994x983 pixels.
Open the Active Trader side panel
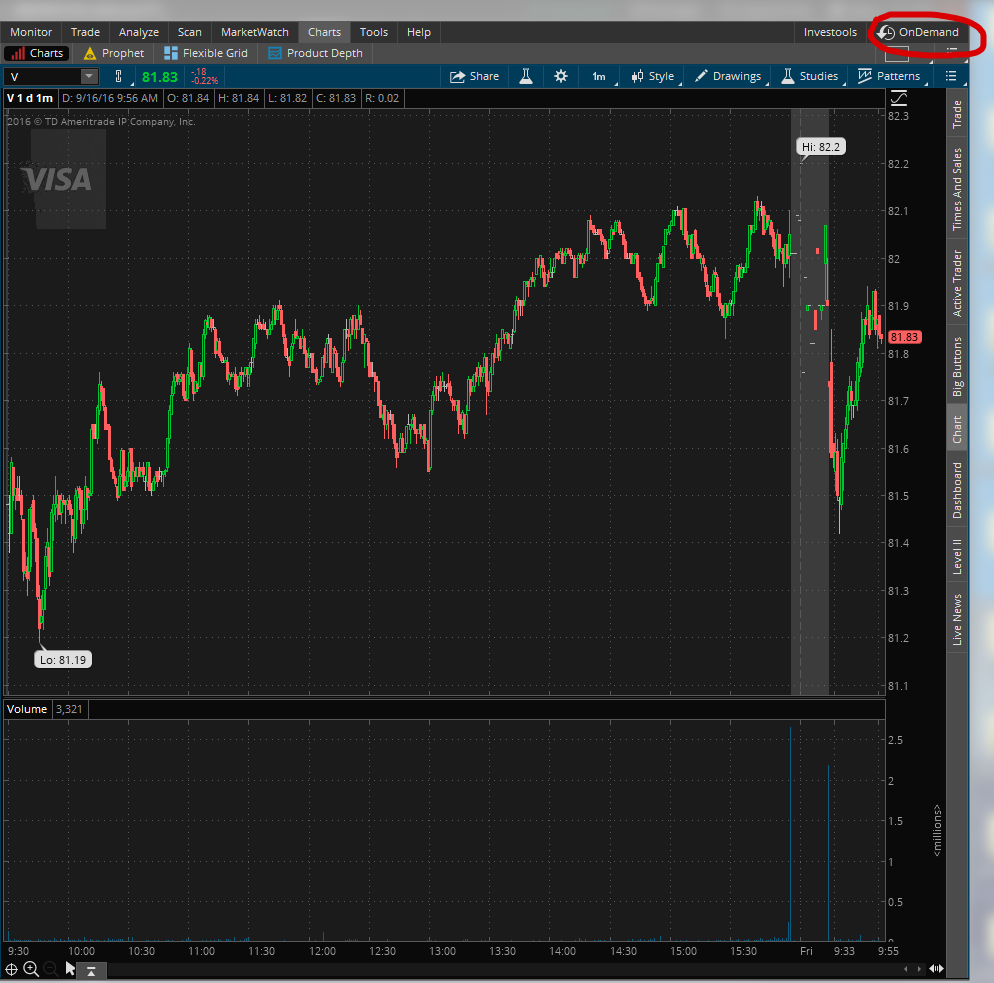pyautogui.click(x=957, y=283)
